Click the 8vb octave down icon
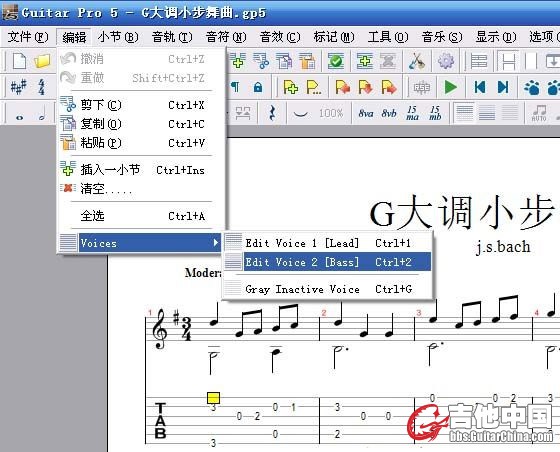The width and height of the screenshot is (560, 452). tap(389, 113)
